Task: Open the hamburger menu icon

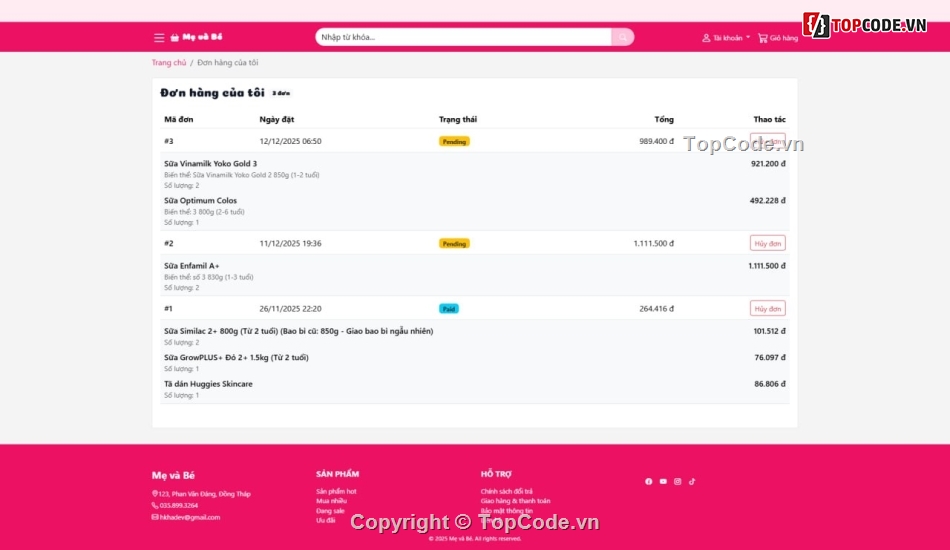Action: (159, 38)
